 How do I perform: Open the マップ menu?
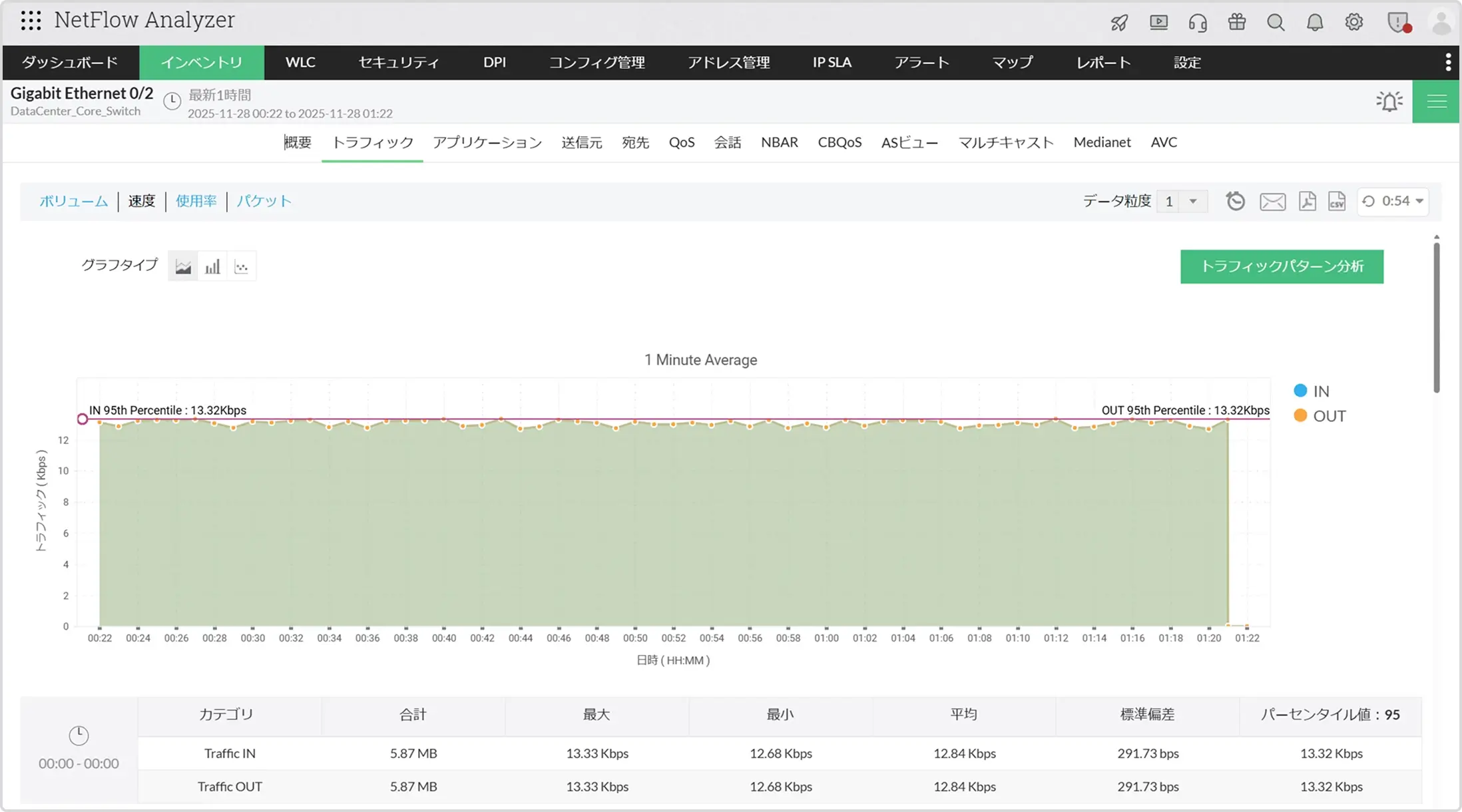pos(1013,63)
